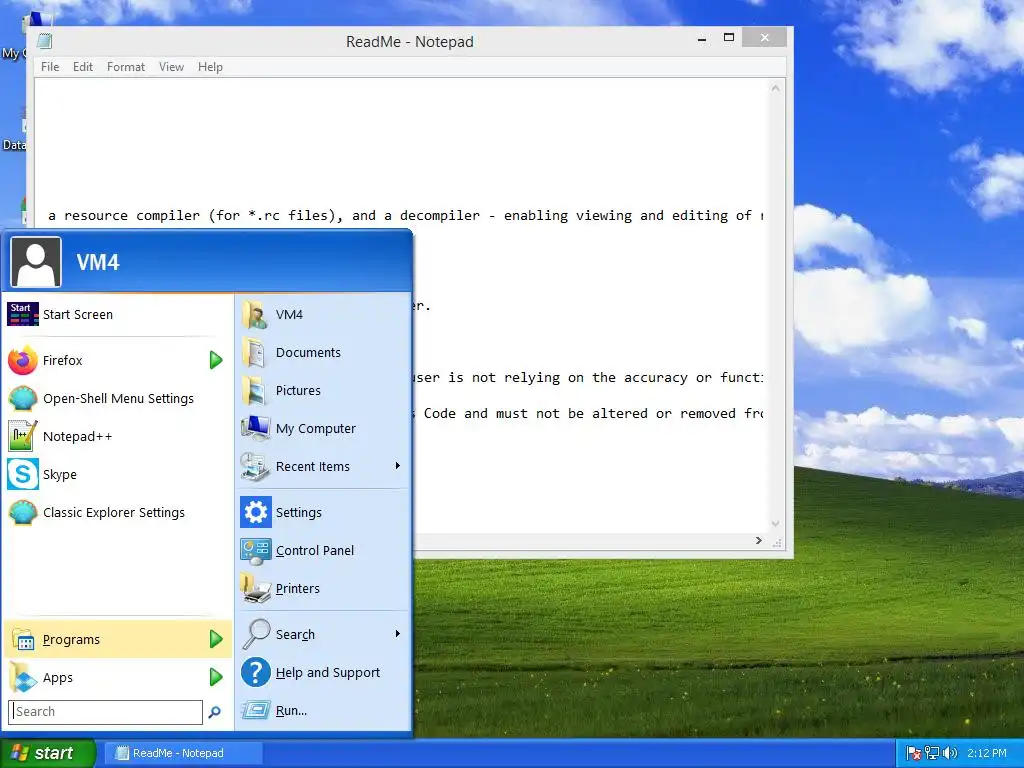Open the Help menu in Notepad
Image resolution: width=1024 pixels, height=768 pixels.
210,67
